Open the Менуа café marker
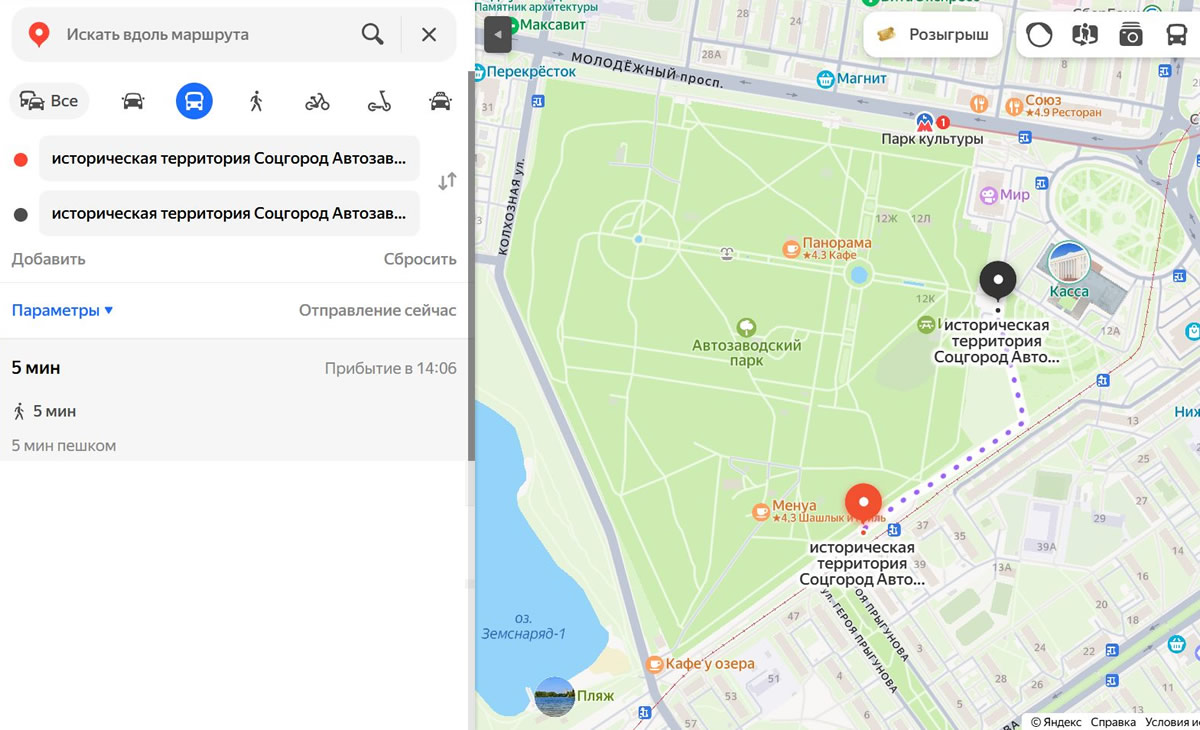Screen dimensions: 1200x730 [x=761, y=512]
